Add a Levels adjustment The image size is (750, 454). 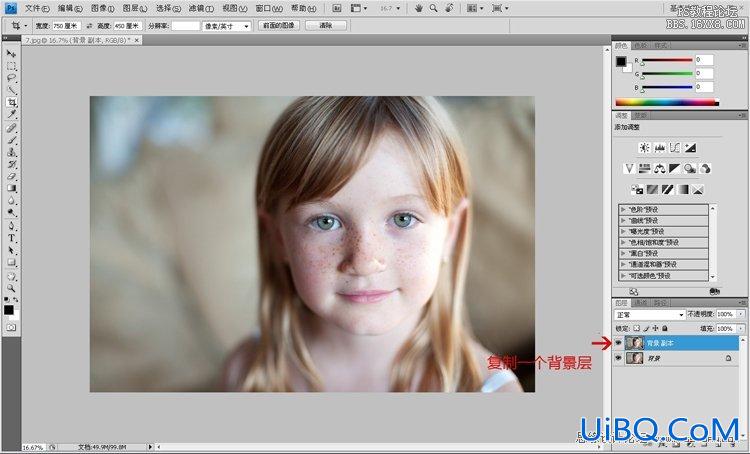tap(660, 148)
